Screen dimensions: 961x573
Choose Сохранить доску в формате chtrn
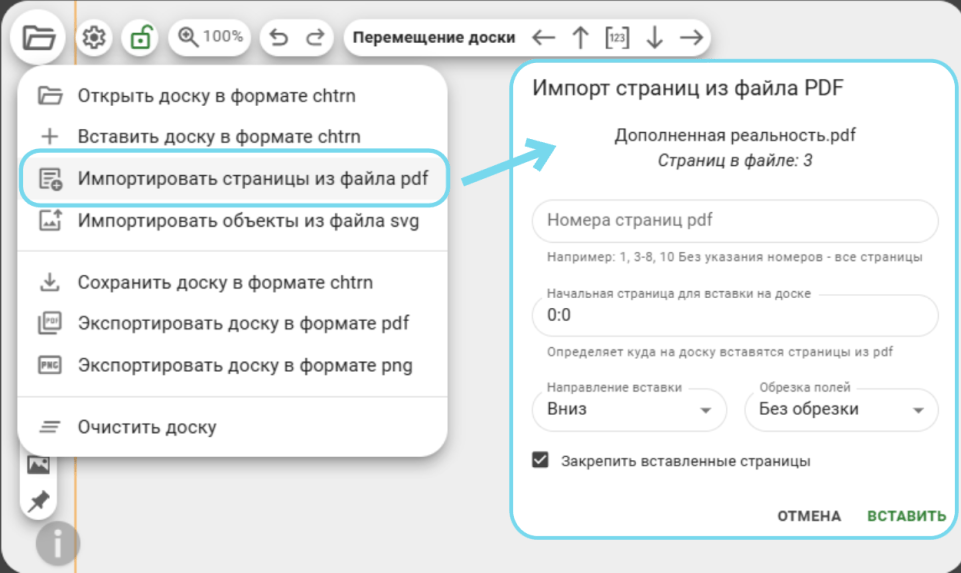click(233, 283)
